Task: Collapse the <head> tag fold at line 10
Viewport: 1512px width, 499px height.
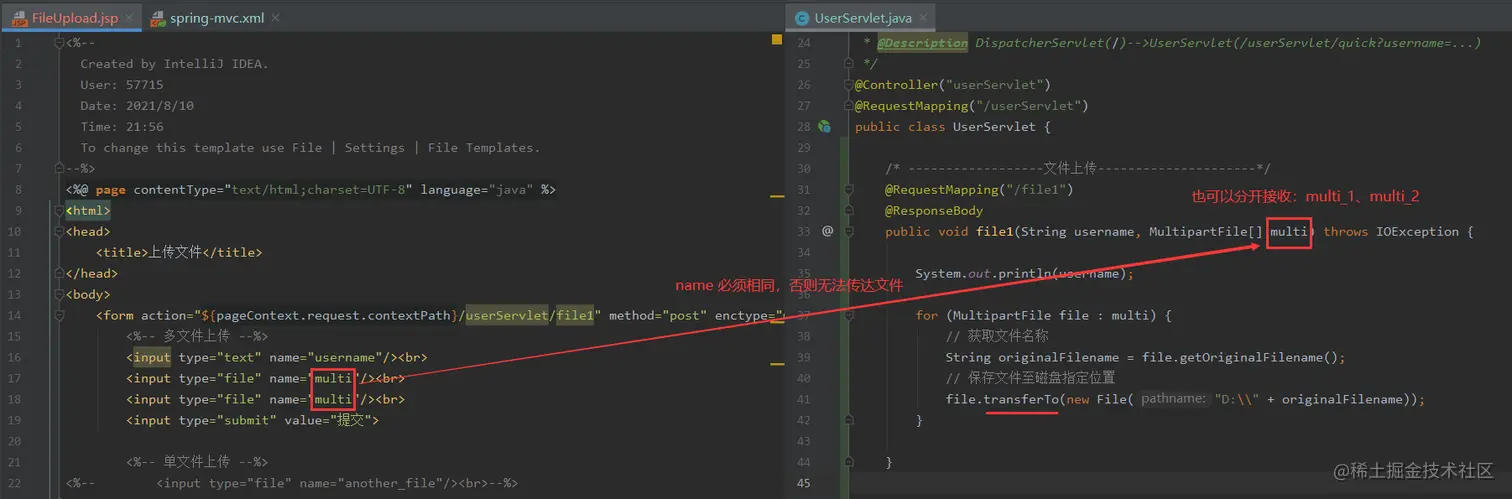Action: coord(62,231)
